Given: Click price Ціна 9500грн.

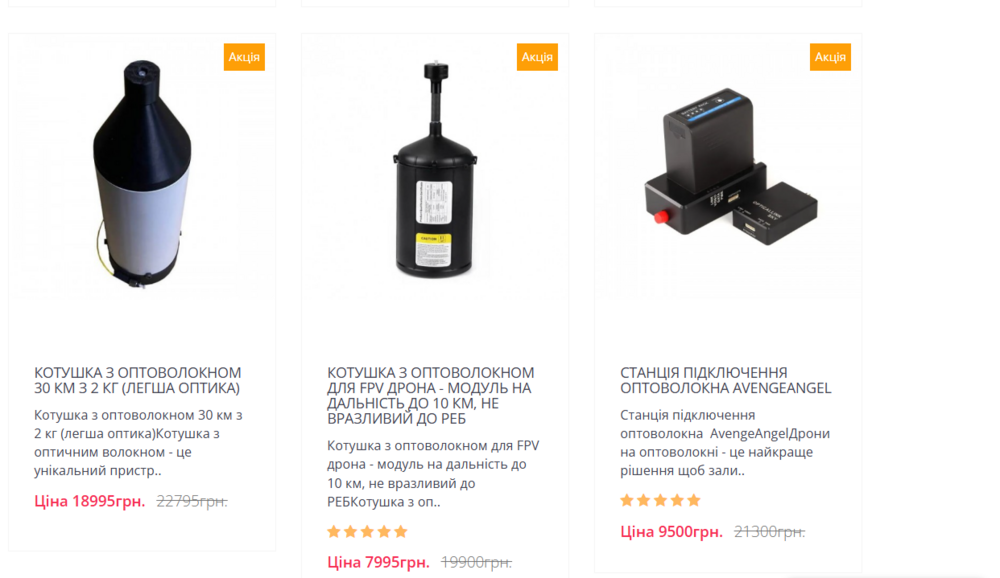Looking at the screenshot, I should [x=672, y=531].
